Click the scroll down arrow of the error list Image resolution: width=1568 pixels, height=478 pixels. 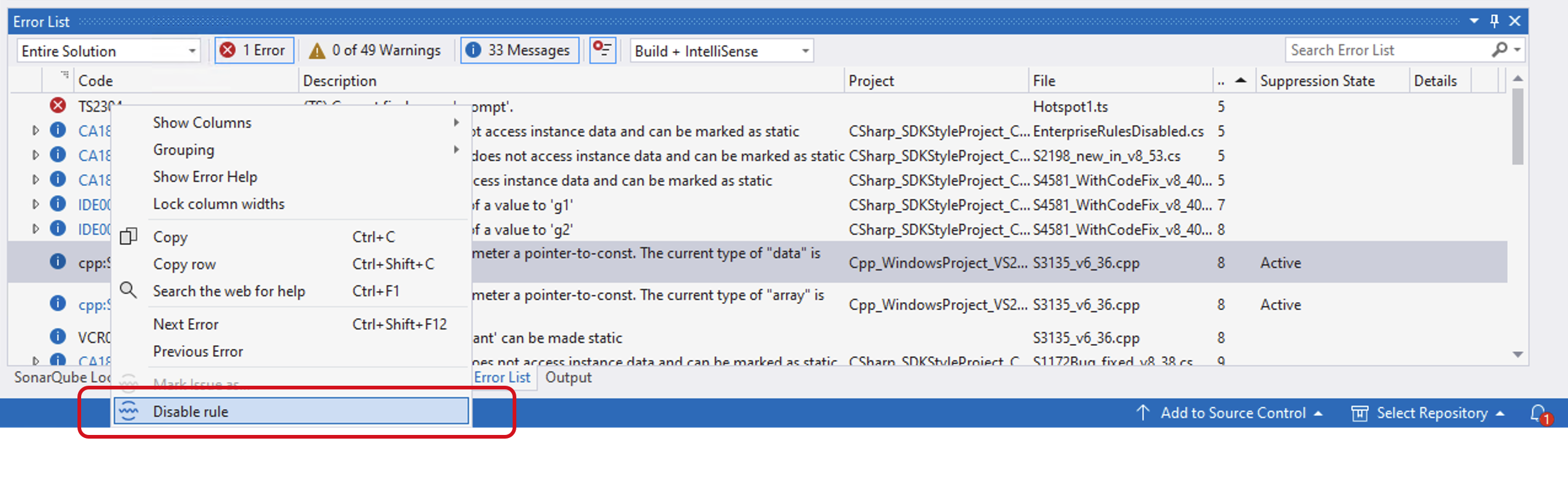[1518, 354]
